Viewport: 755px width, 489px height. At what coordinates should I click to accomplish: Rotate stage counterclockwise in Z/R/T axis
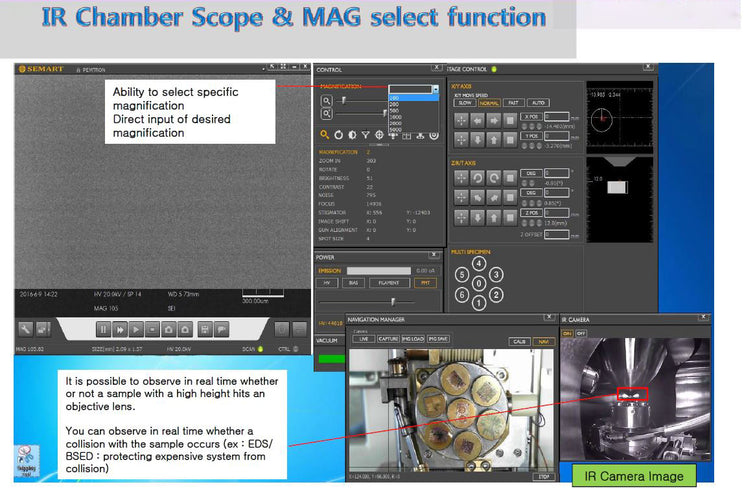tap(477, 178)
